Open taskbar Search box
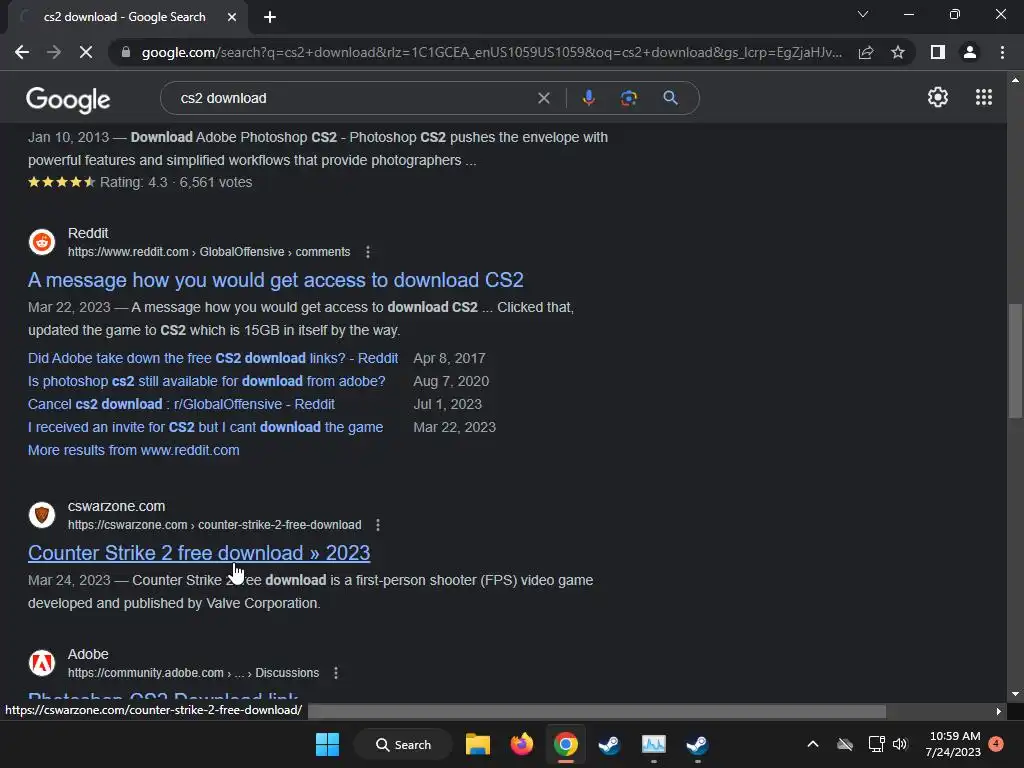1024x768 pixels. pyautogui.click(x=403, y=744)
